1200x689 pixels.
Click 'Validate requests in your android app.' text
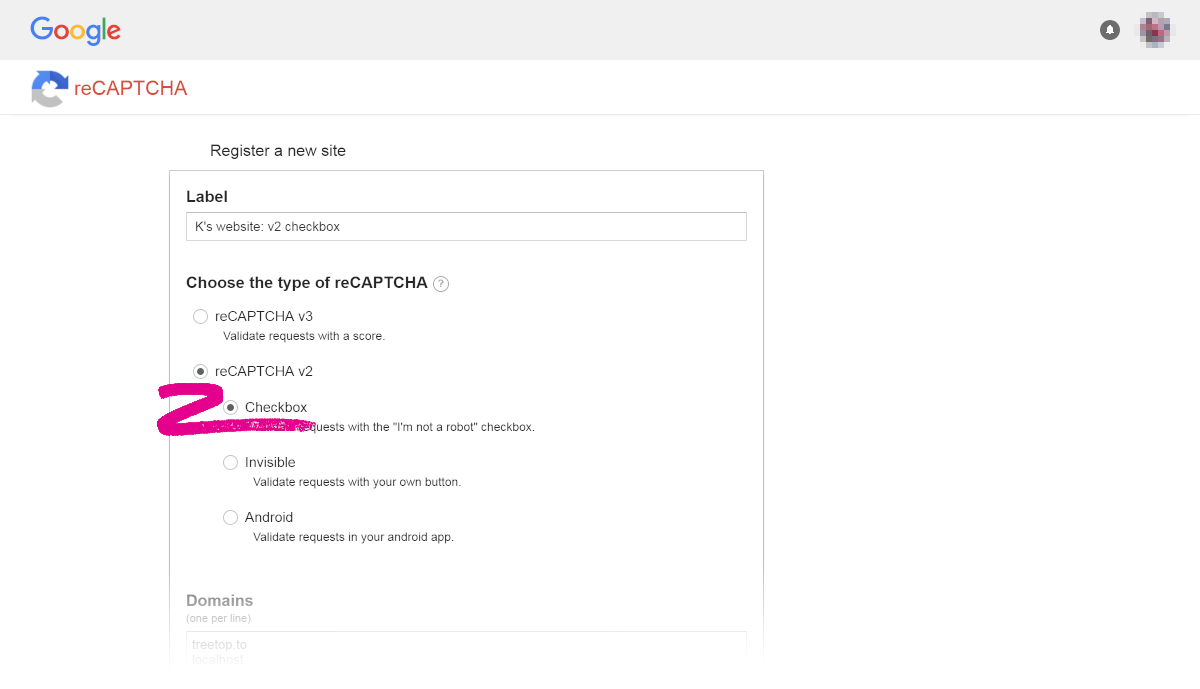click(x=353, y=537)
